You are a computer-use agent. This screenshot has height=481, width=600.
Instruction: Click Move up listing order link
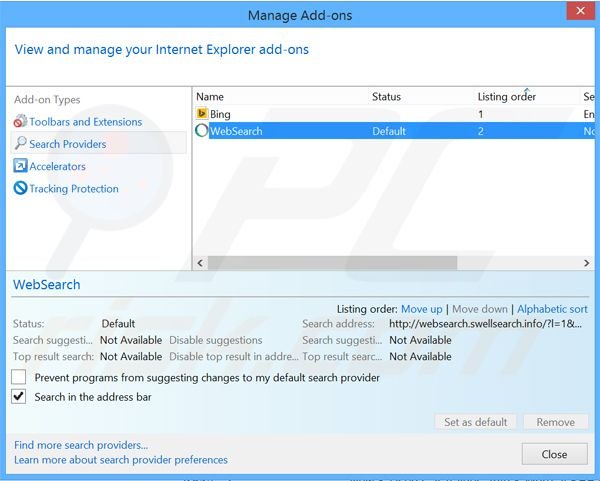point(421,309)
